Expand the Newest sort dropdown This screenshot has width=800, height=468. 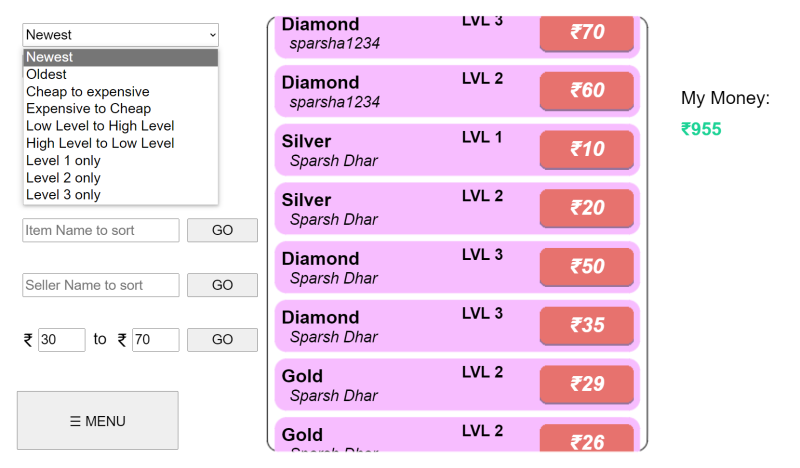click(x=120, y=35)
